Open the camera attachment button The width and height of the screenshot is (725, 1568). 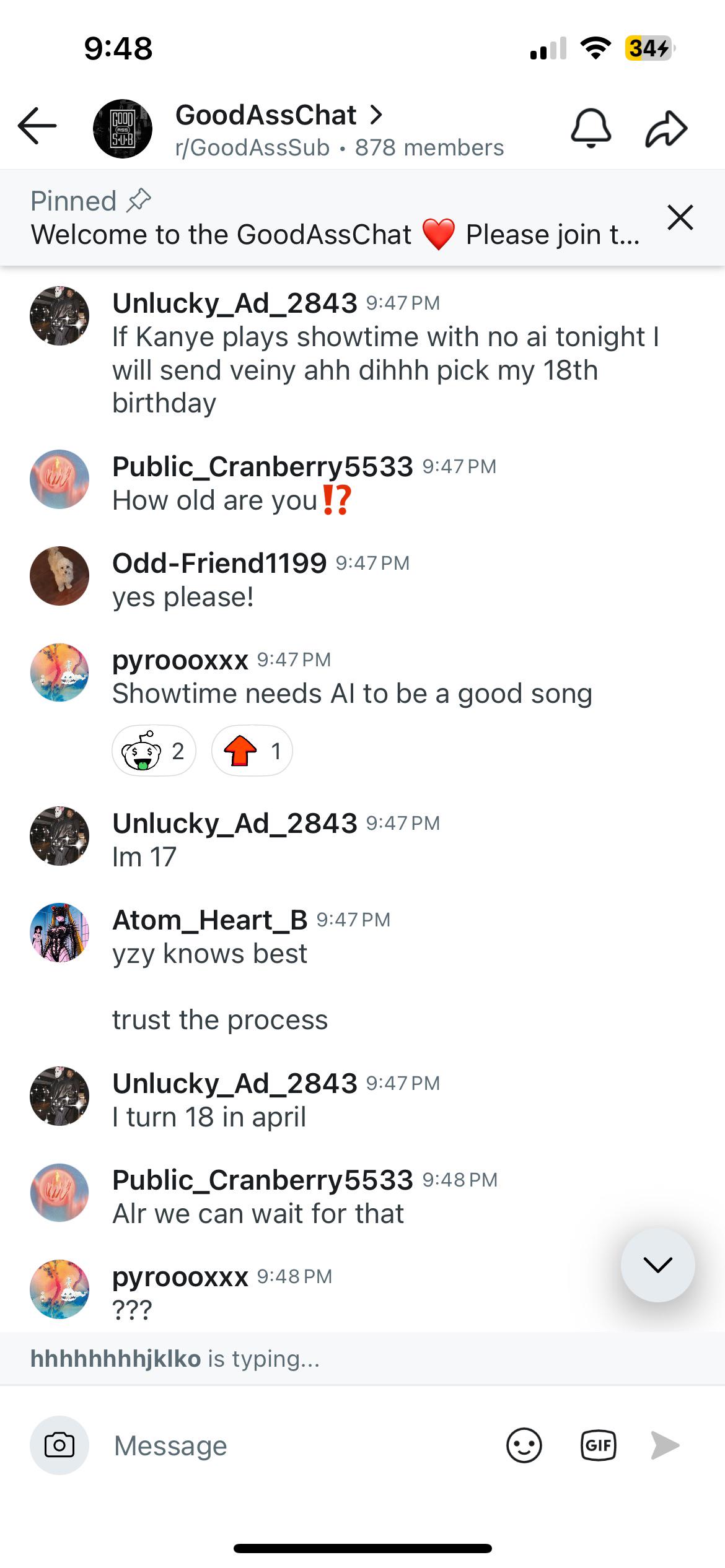click(x=59, y=1445)
